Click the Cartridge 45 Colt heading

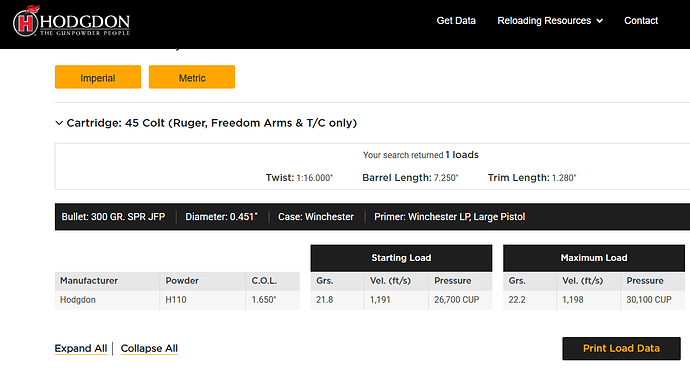pyautogui.click(x=212, y=123)
